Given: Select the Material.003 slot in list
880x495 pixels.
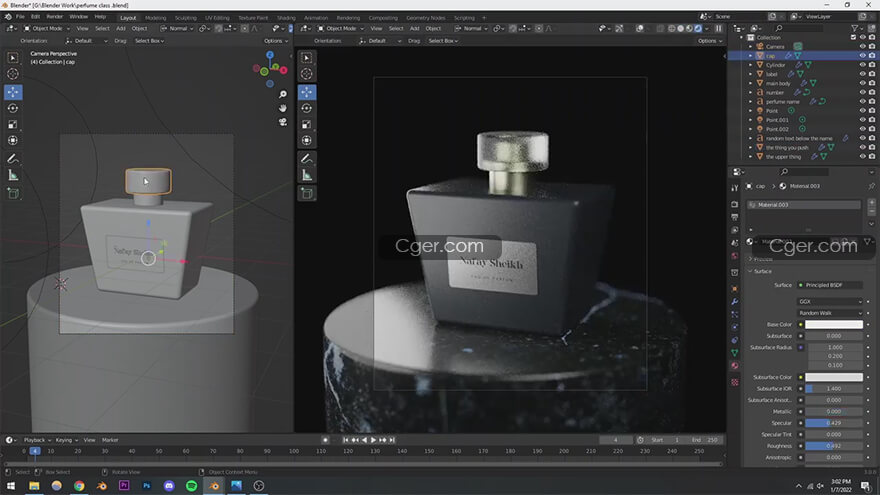Looking at the screenshot, I should click(803, 205).
